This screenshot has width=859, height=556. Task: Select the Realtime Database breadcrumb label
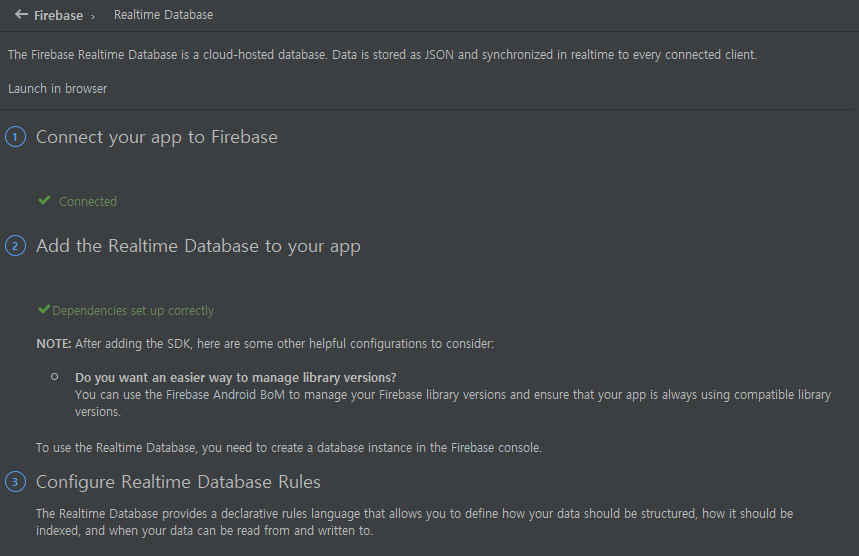point(163,15)
